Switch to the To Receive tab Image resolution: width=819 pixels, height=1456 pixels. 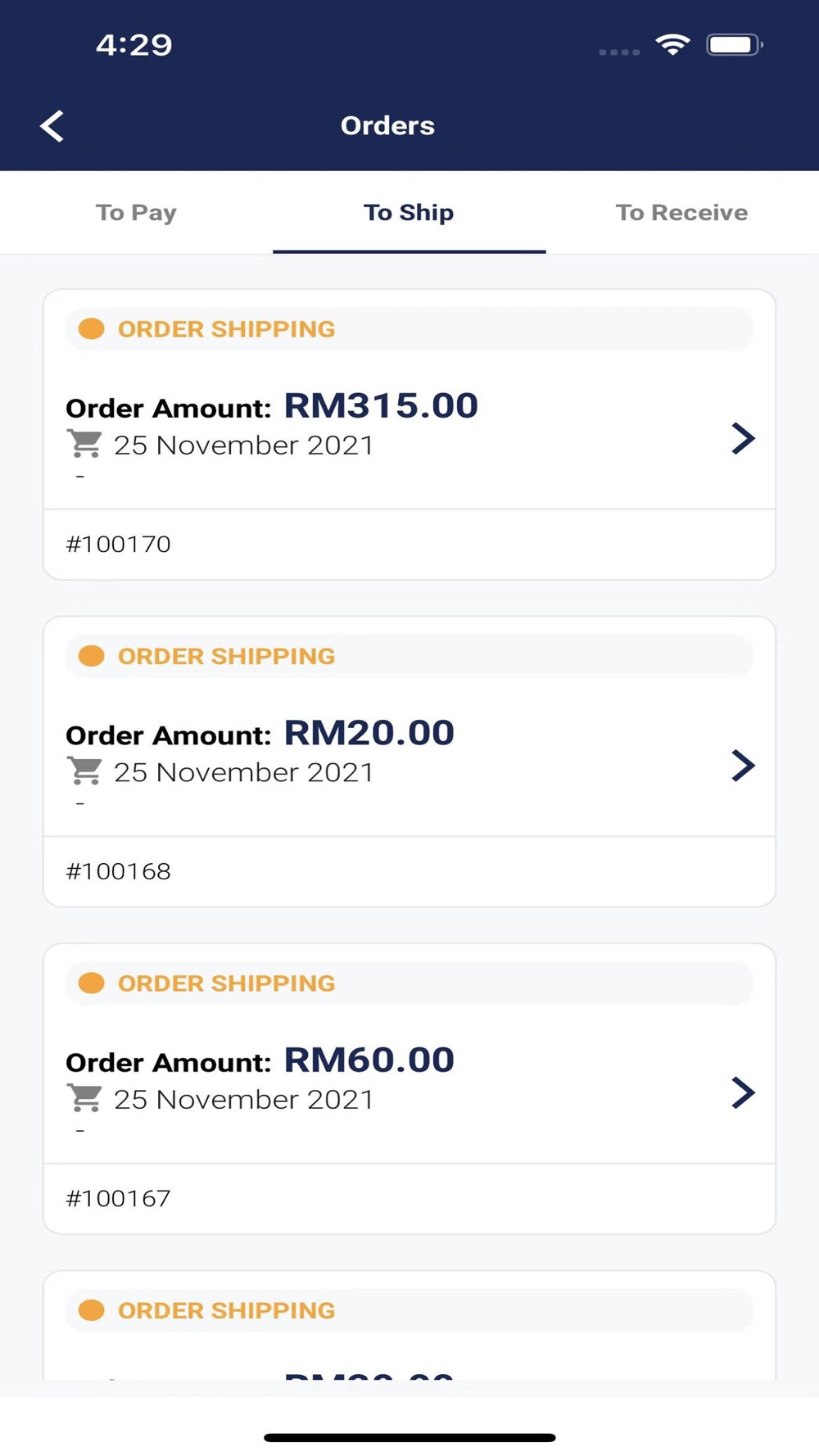pos(681,213)
